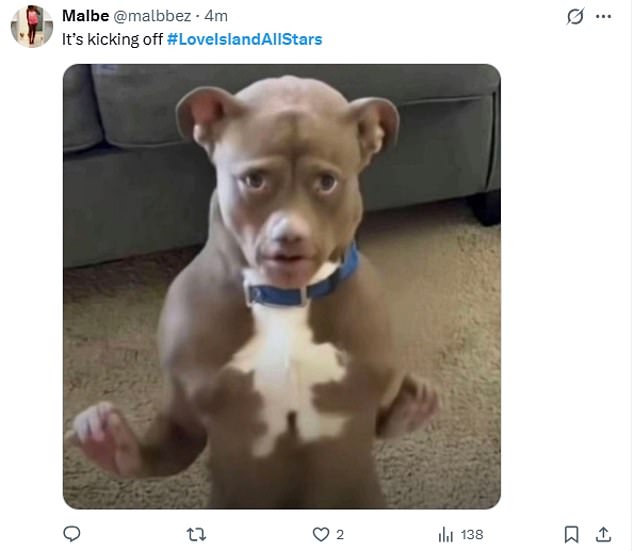The image size is (634, 551).
Task: Open the three-dot more options menu
Action: tap(603, 17)
